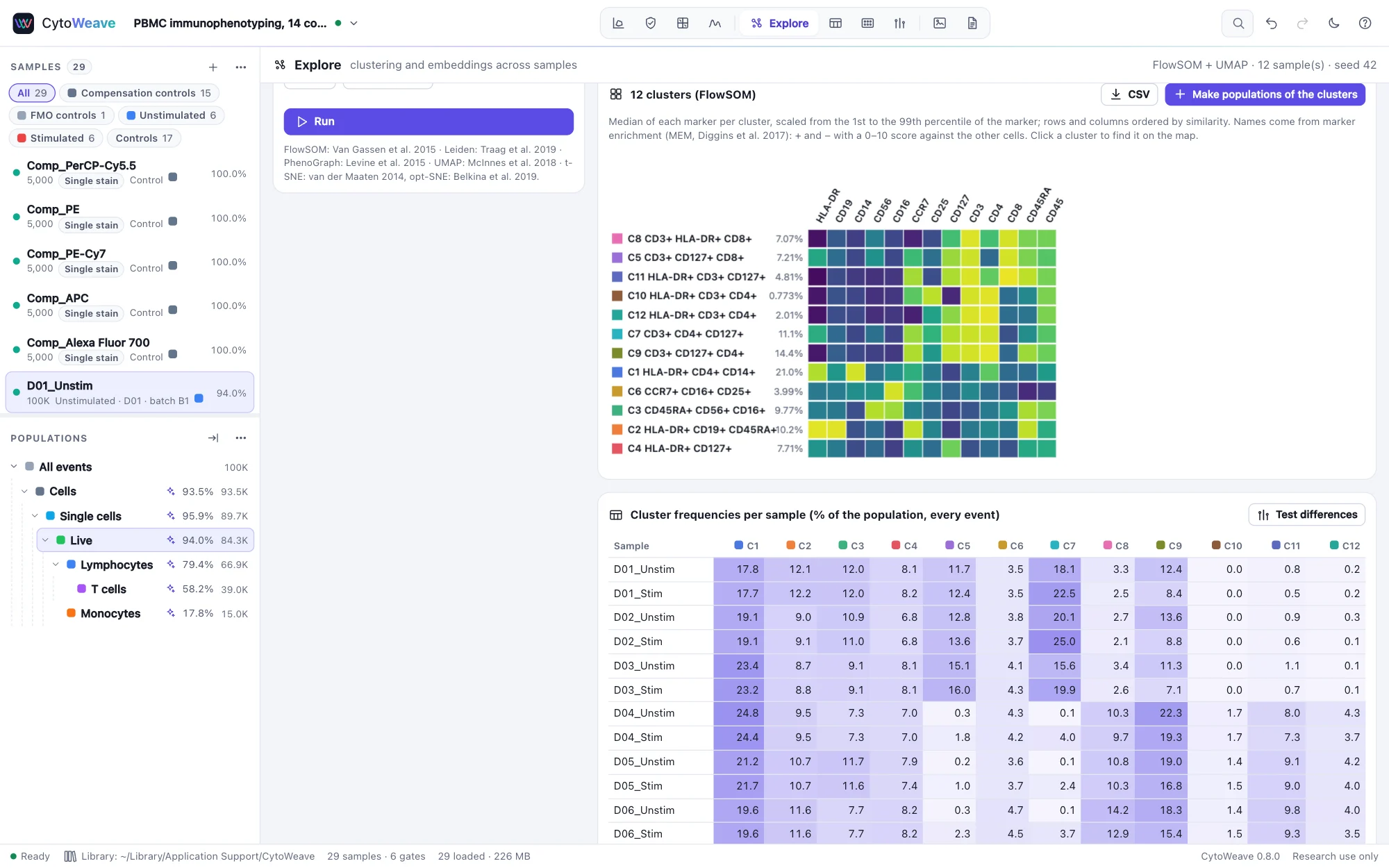Viewport: 1389px width, 868px height.
Task: Collapse the Live population node
Action: pyautogui.click(x=45, y=540)
